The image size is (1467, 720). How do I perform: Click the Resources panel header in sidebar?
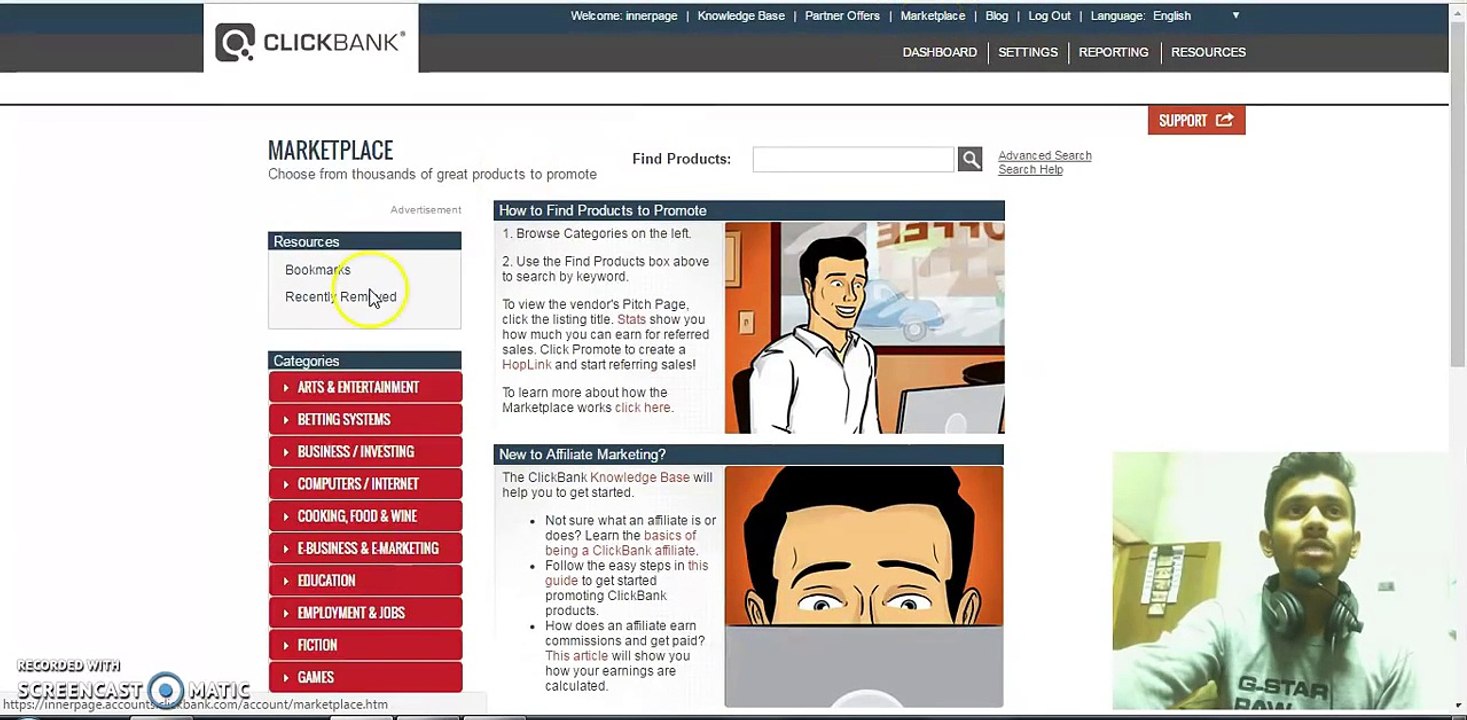(x=364, y=242)
